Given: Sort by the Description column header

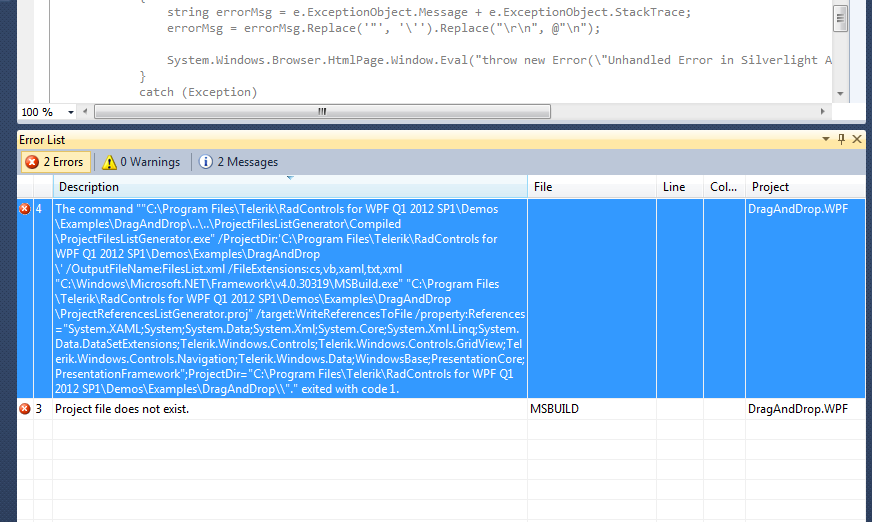Looking at the screenshot, I should pyautogui.click(x=290, y=187).
